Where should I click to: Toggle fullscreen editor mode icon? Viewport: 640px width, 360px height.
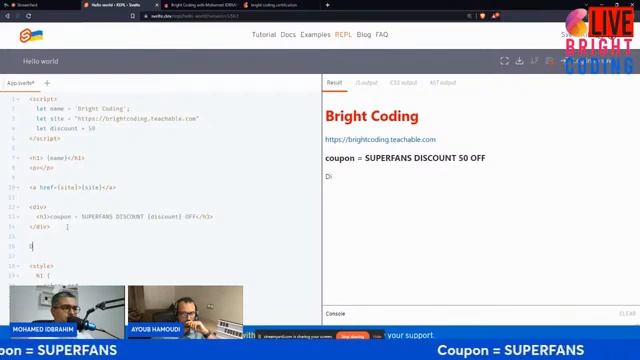click(x=504, y=61)
